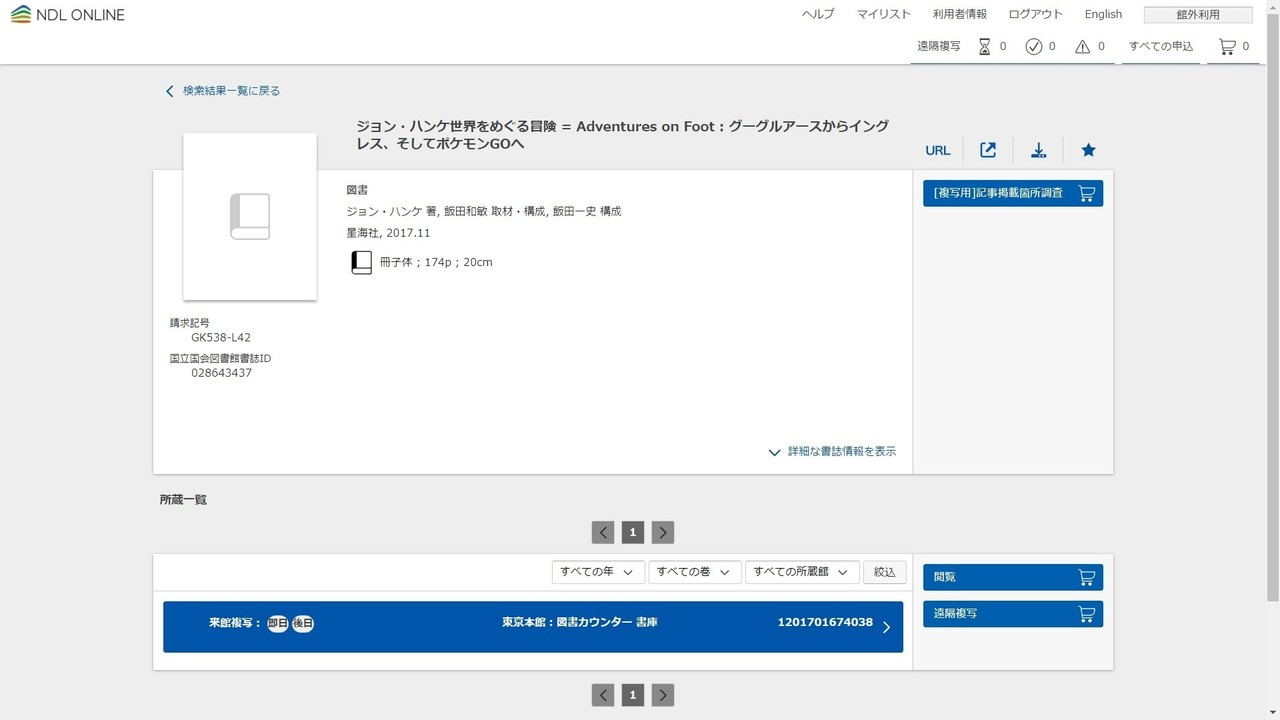Screen dimensions: 1280x720
Task: Click the download bibliographic data icon
Action: pyautogui.click(x=1039, y=150)
